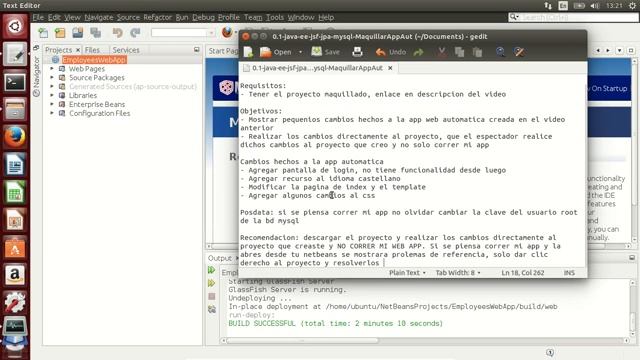Screen dimensions: 640x360
Task: Open a file using gedit's Open button
Action: 276,52
